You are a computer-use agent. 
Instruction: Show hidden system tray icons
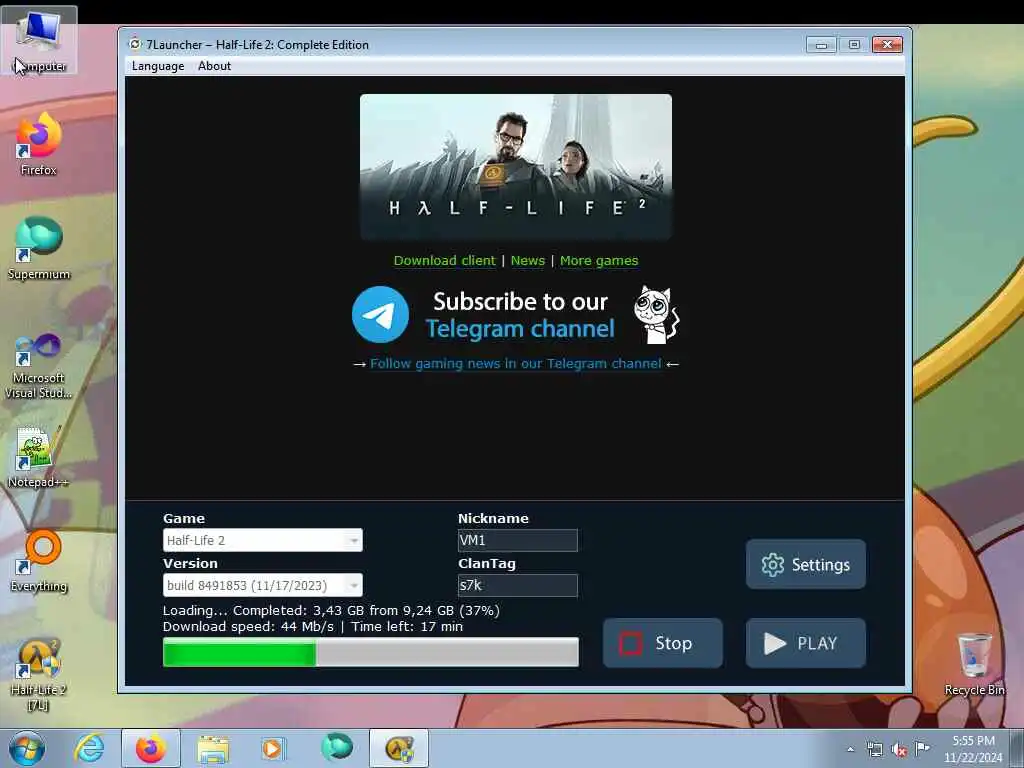pyautogui.click(x=850, y=749)
